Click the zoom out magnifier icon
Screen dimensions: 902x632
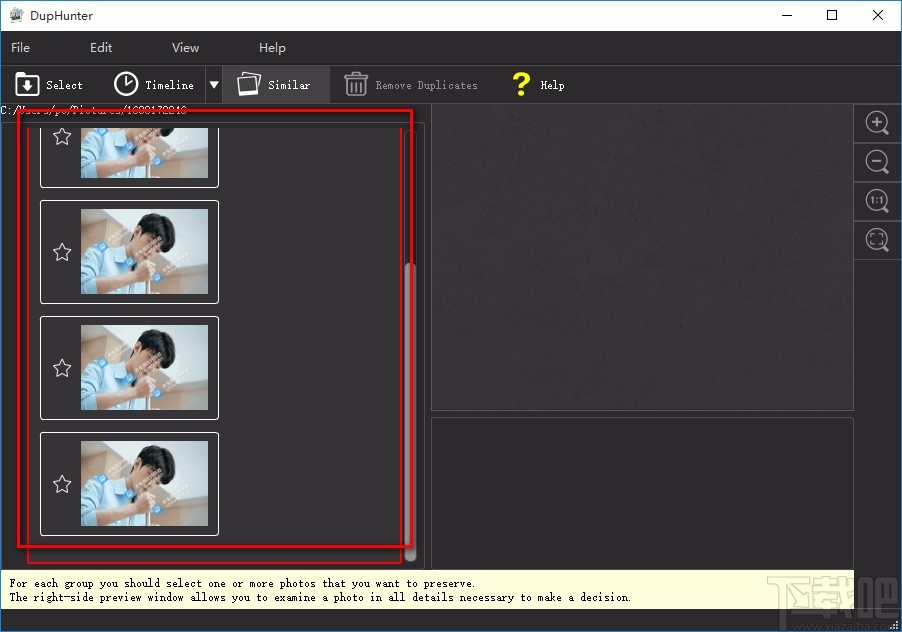tap(877, 162)
